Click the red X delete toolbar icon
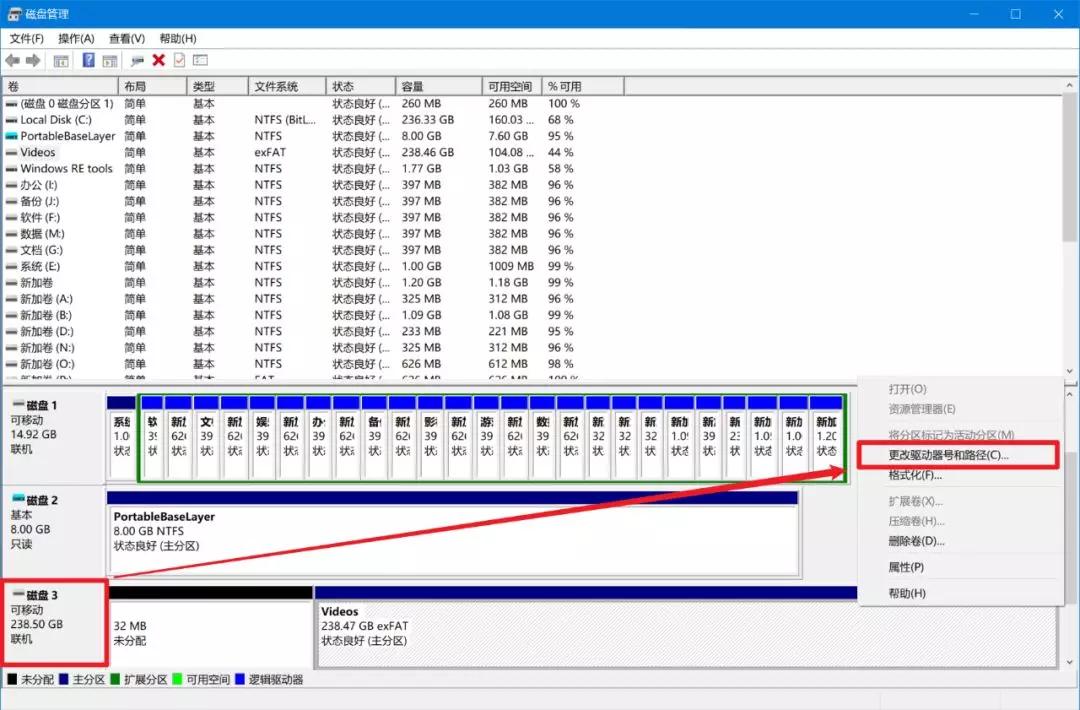 pos(158,61)
